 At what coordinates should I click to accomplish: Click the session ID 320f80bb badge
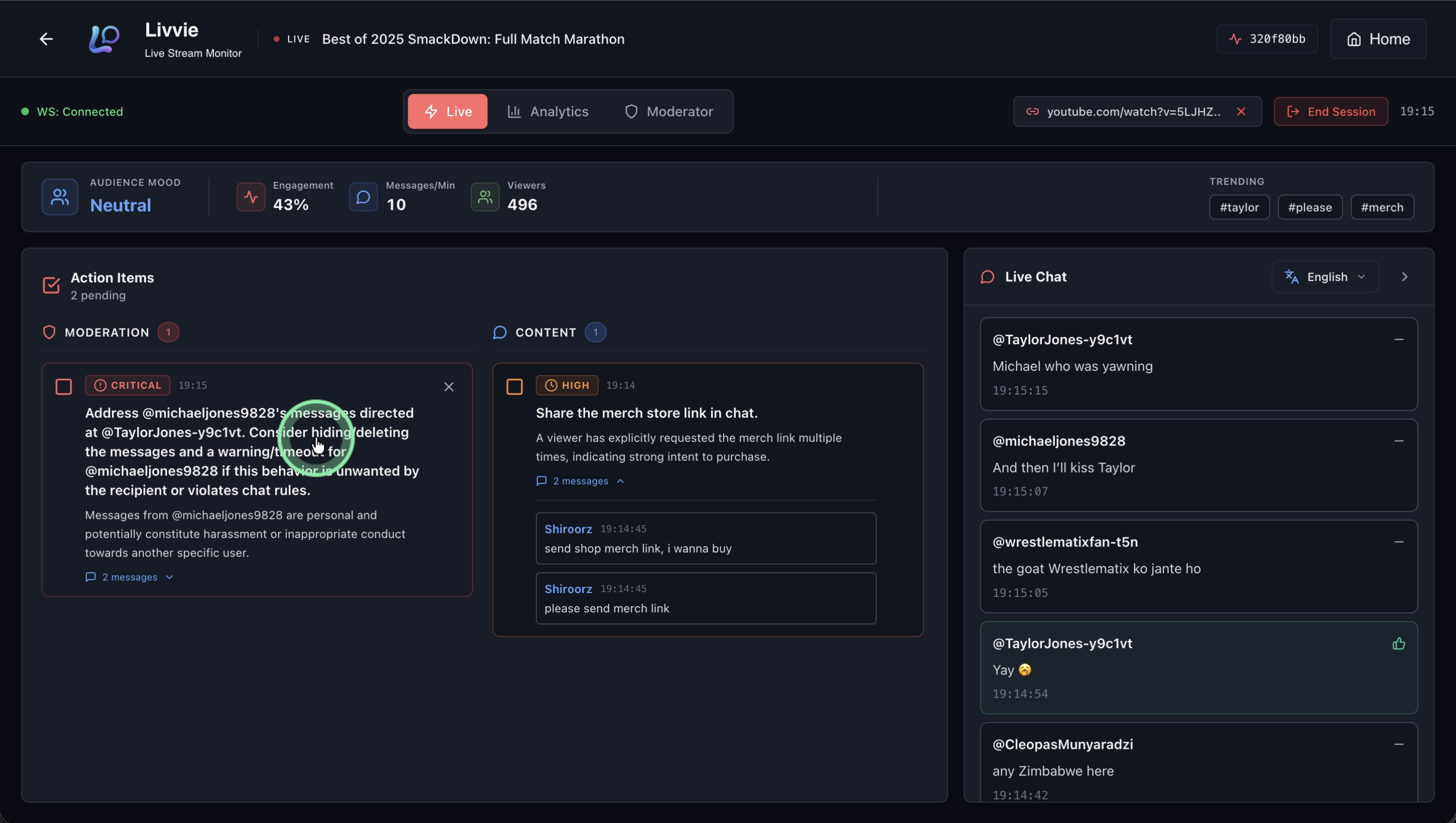click(1267, 39)
